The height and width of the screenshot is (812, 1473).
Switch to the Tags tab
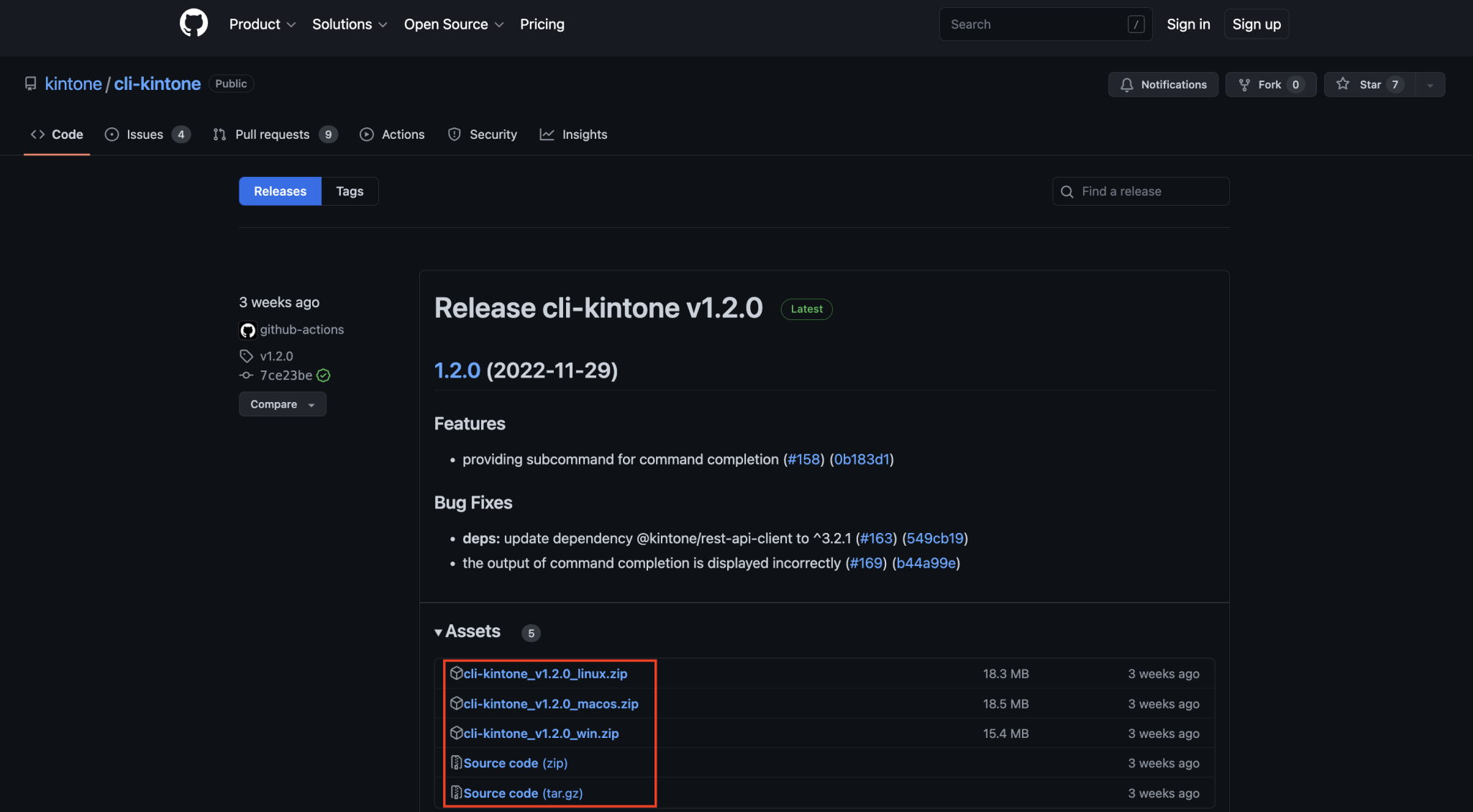350,191
